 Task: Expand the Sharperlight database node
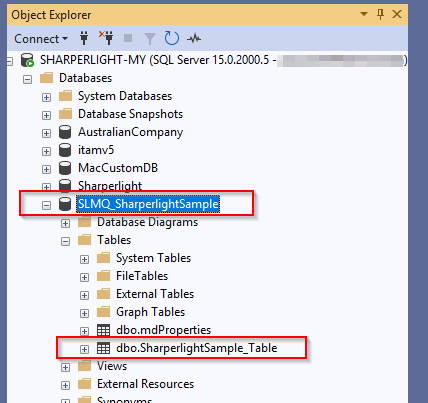tap(46, 187)
